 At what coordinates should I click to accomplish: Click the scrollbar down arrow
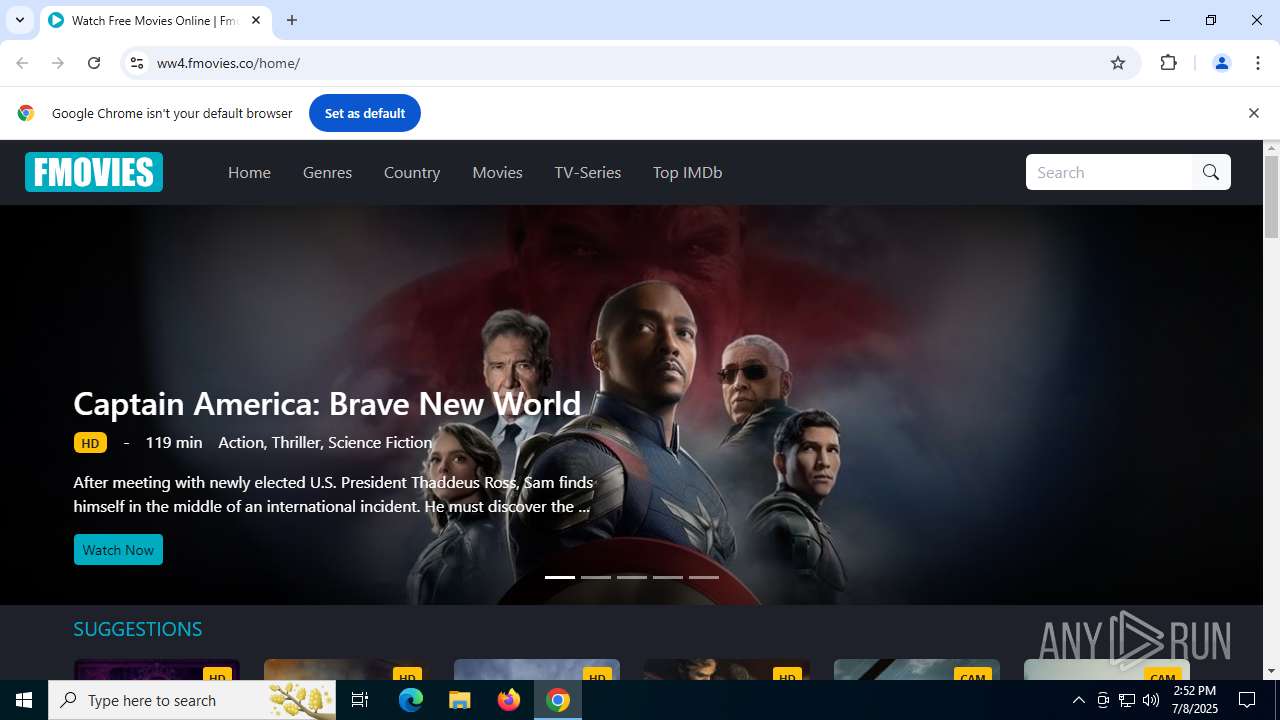tap(1271, 671)
